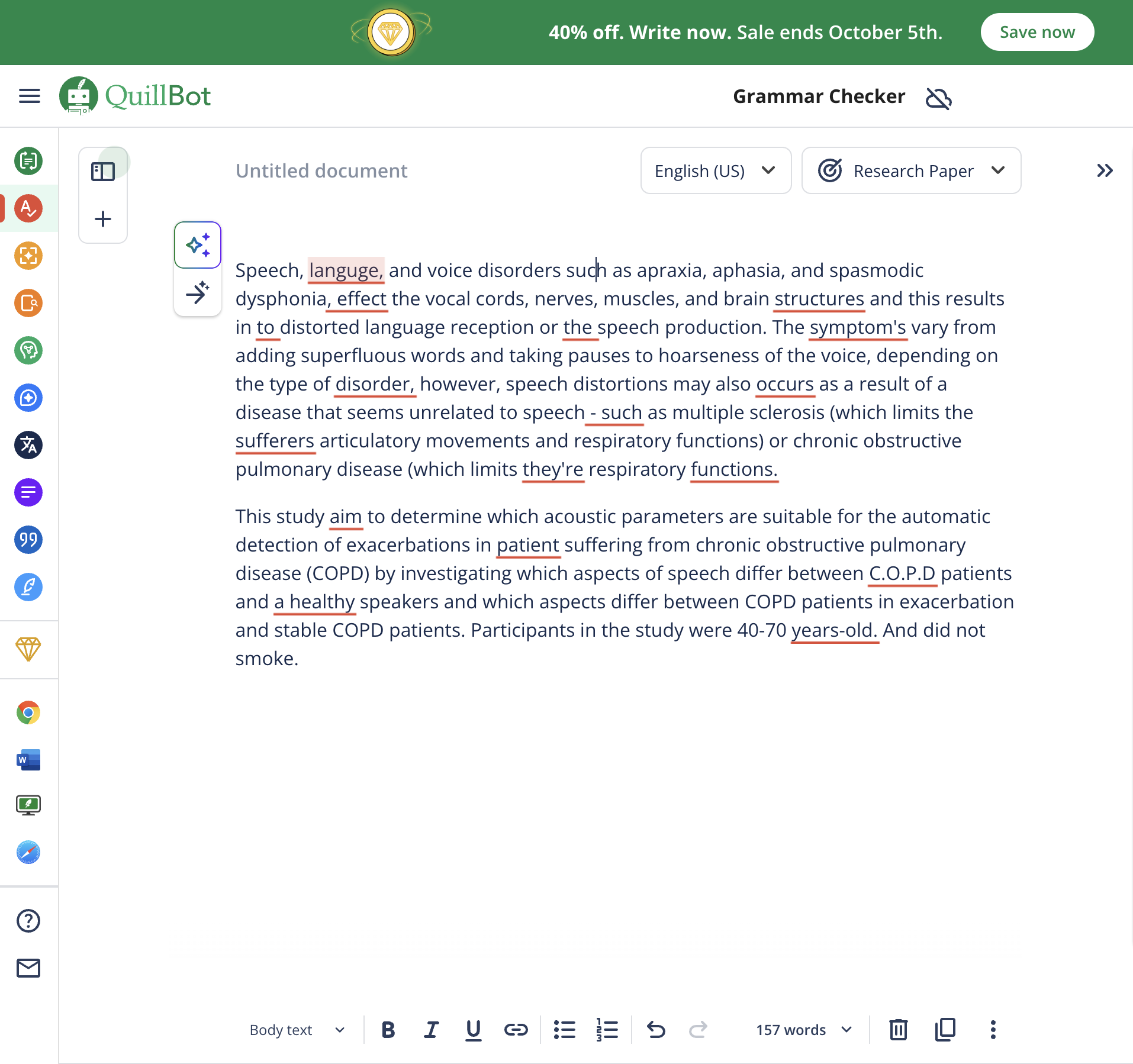Delete document text with trash icon
The image size is (1133, 1064).
[x=898, y=1030]
